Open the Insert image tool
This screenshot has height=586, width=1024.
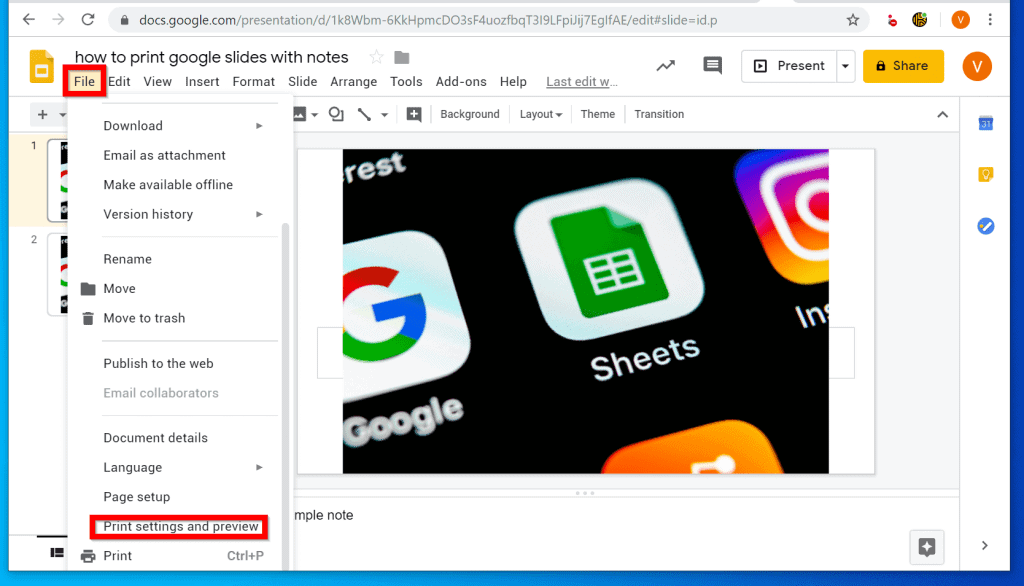point(300,114)
